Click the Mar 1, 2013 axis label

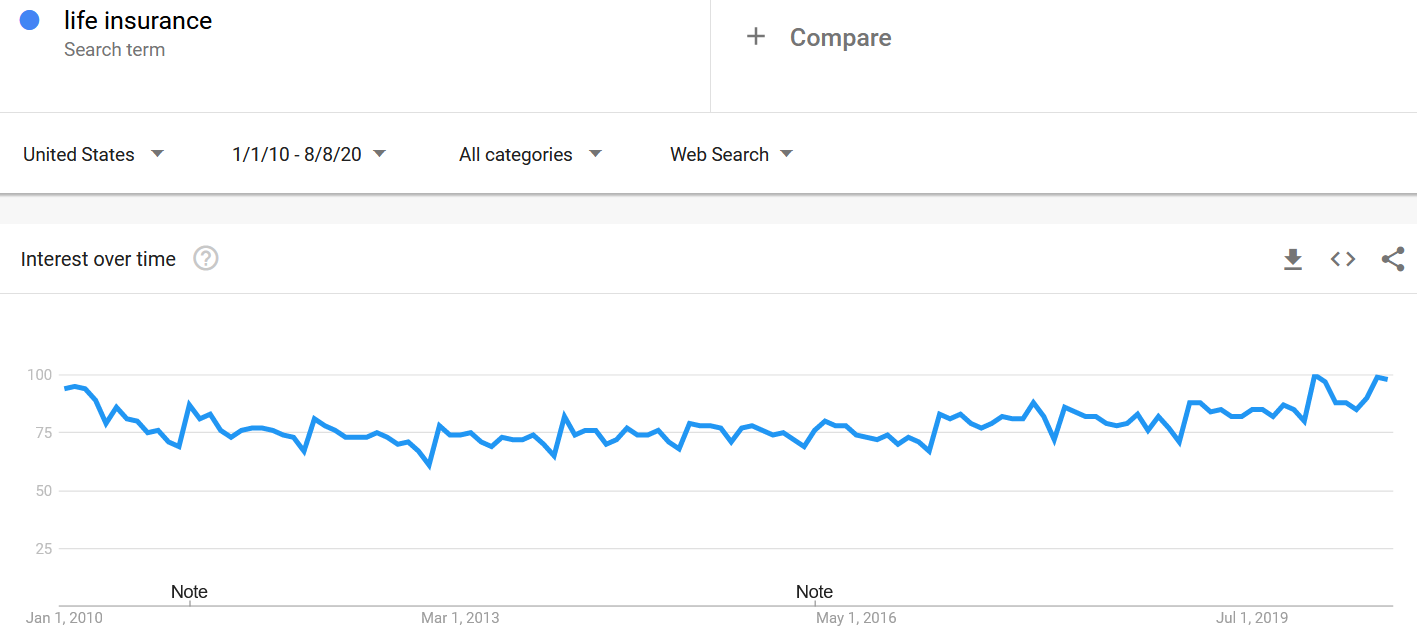pos(460,618)
